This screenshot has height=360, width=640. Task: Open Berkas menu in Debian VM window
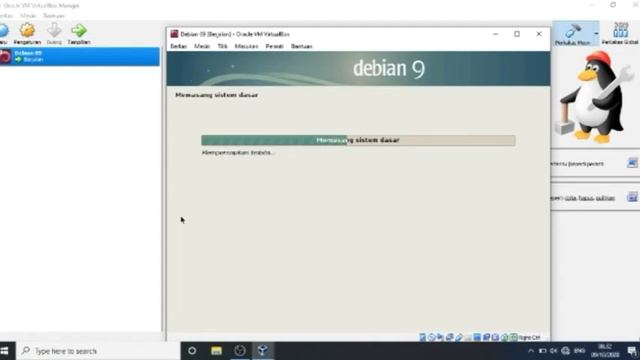[178, 46]
